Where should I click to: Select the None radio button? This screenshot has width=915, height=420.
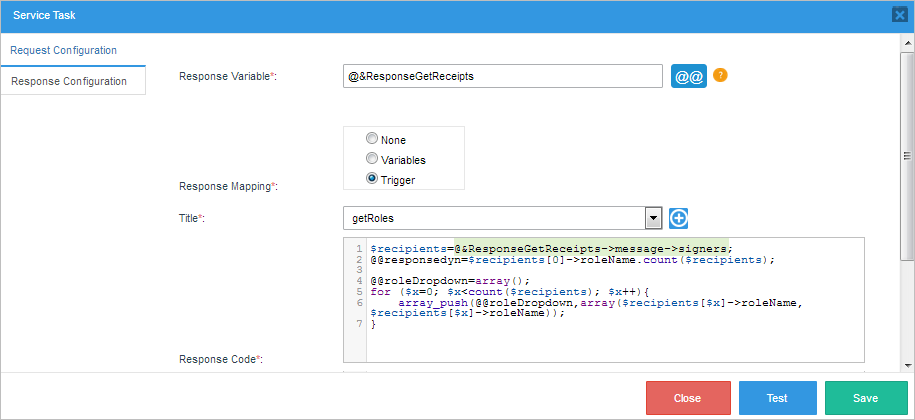(x=372, y=140)
